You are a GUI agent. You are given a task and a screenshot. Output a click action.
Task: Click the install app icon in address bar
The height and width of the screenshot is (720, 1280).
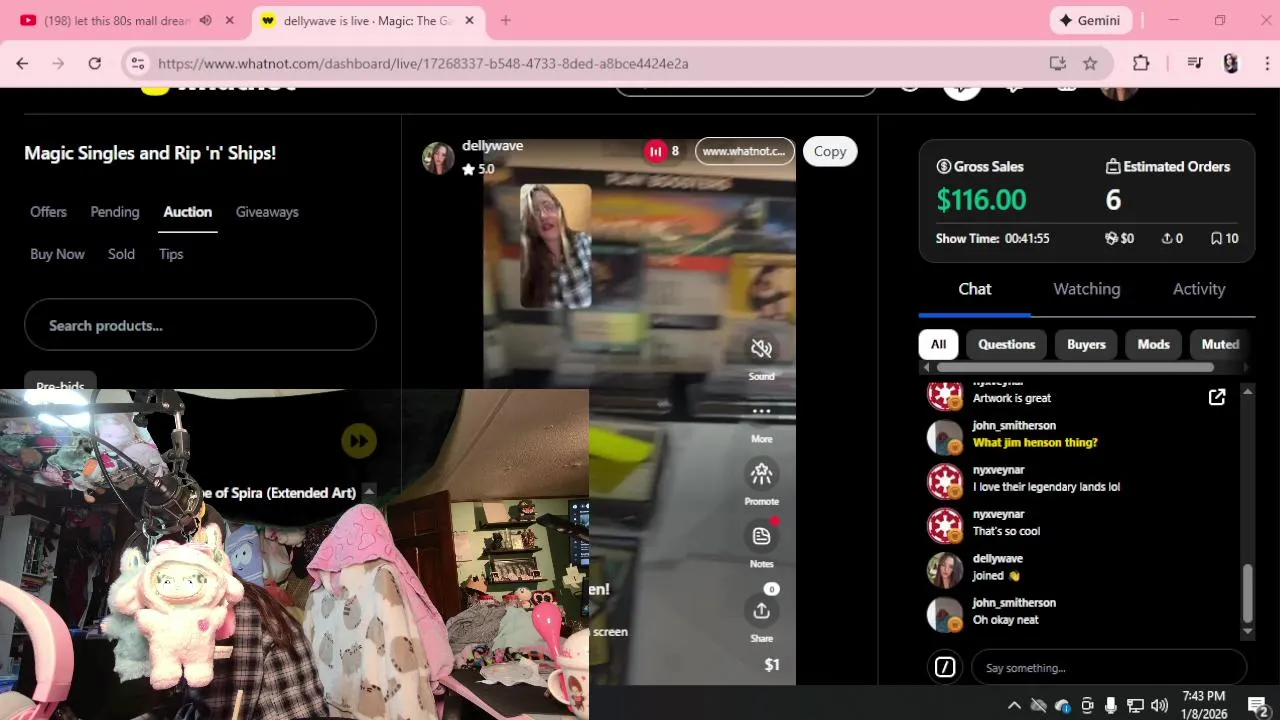tap(1058, 63)
